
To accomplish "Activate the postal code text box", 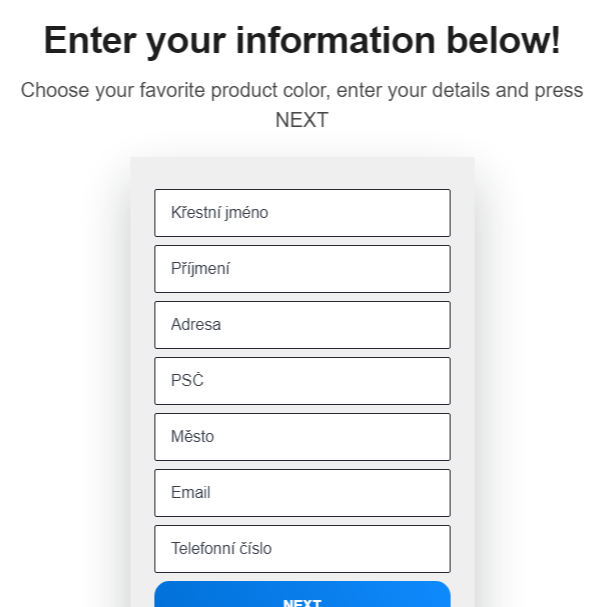I will 302,381.
